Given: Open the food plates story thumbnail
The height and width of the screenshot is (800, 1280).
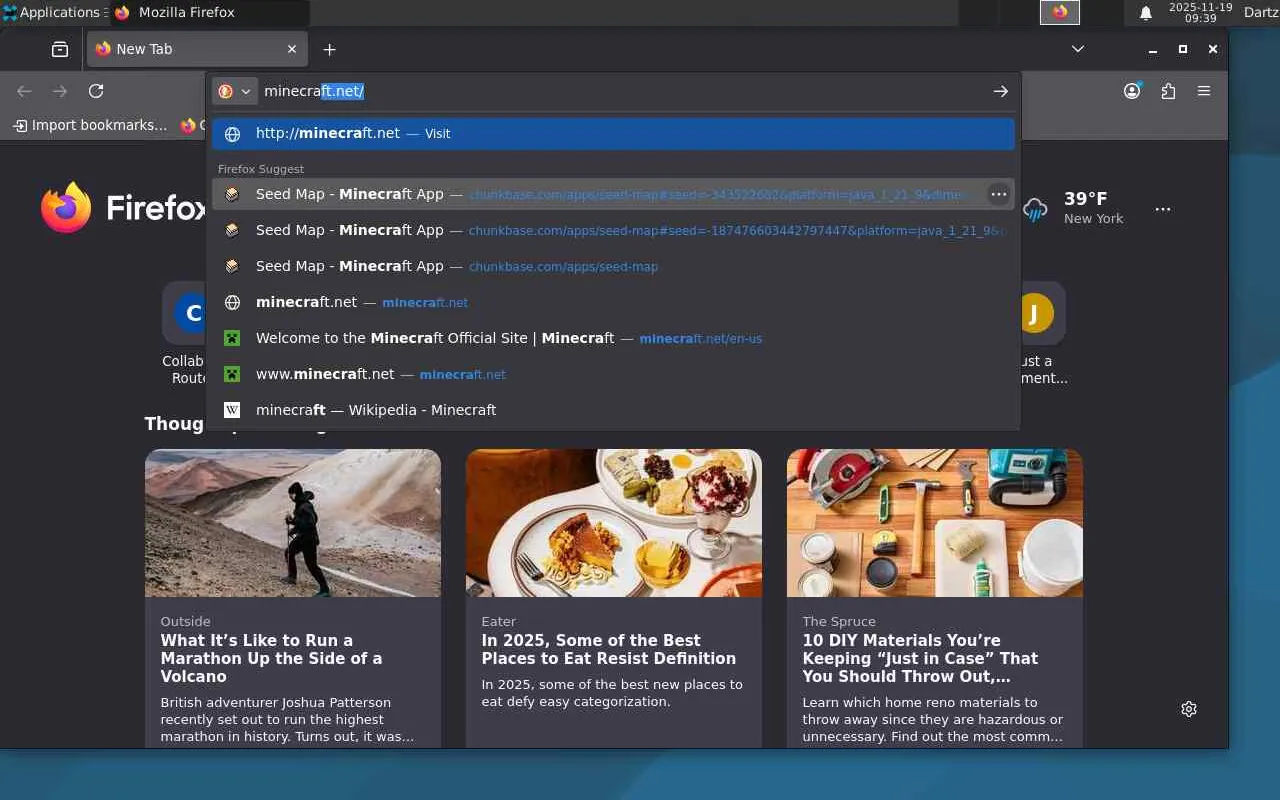Looking at the screenshot, I should (x=614, y=523).
